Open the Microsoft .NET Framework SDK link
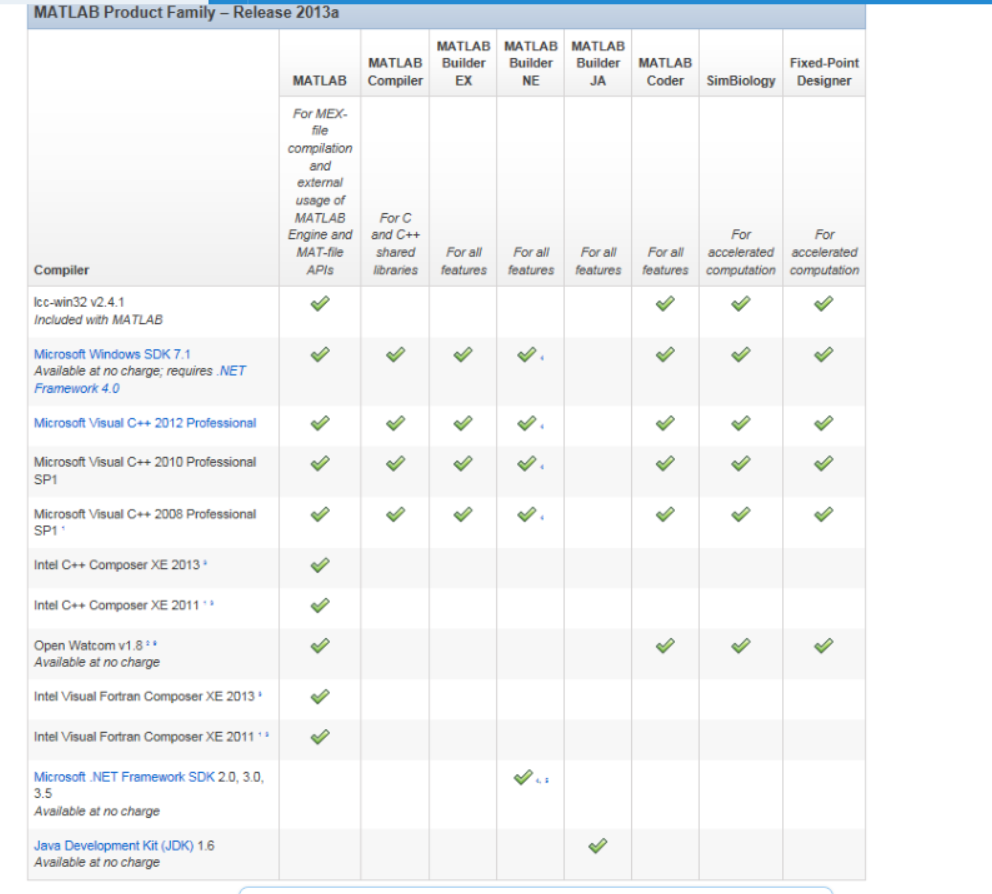This screenshot has width=992, height=894. tap(124, 776)
